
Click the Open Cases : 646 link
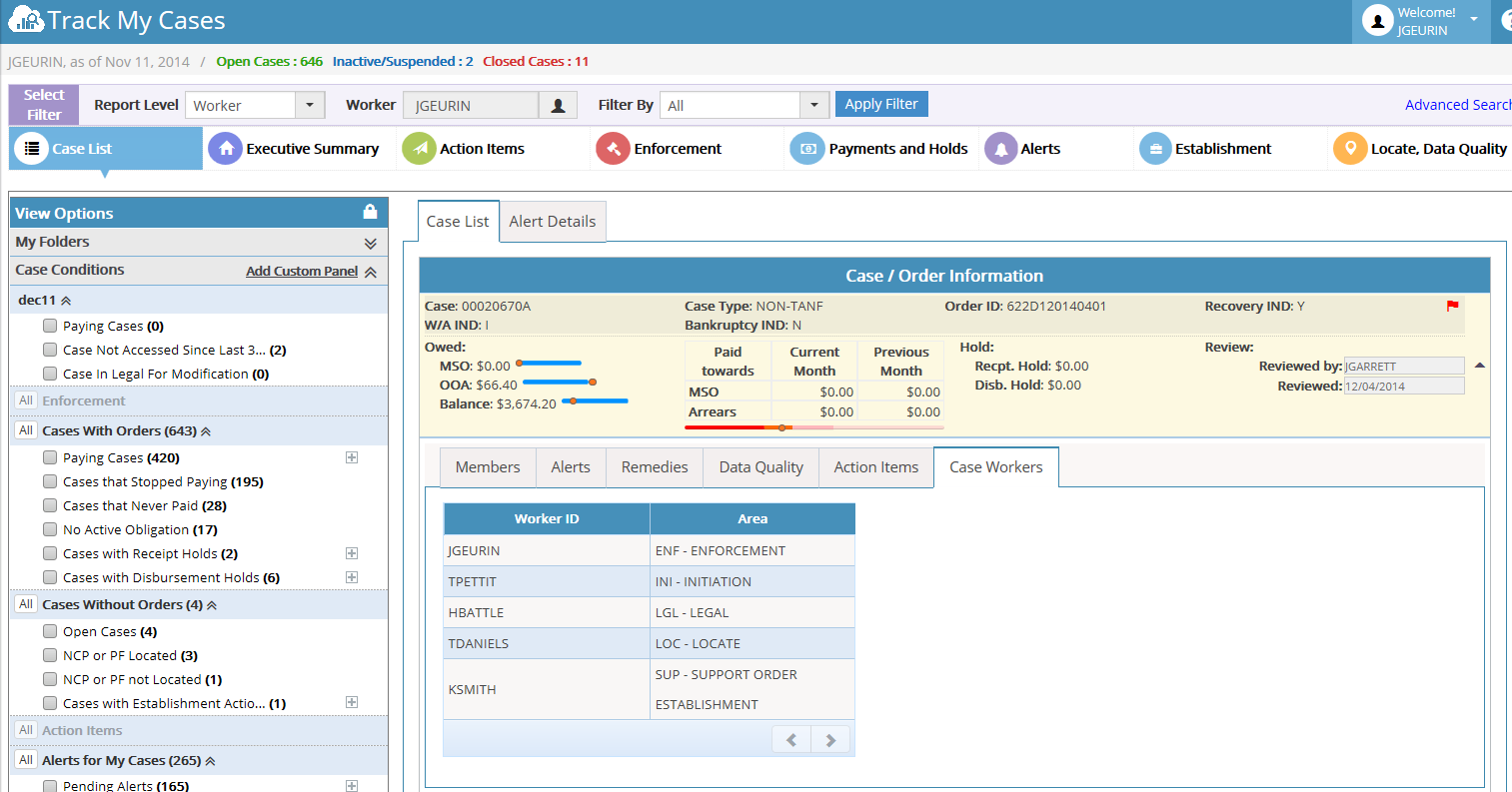pos(269,61)
